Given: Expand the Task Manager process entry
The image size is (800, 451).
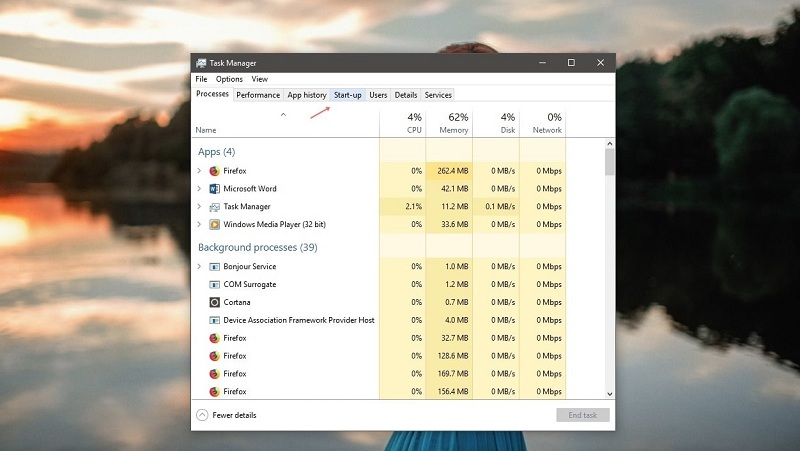Looking at the screenshot, I should 199,207.
